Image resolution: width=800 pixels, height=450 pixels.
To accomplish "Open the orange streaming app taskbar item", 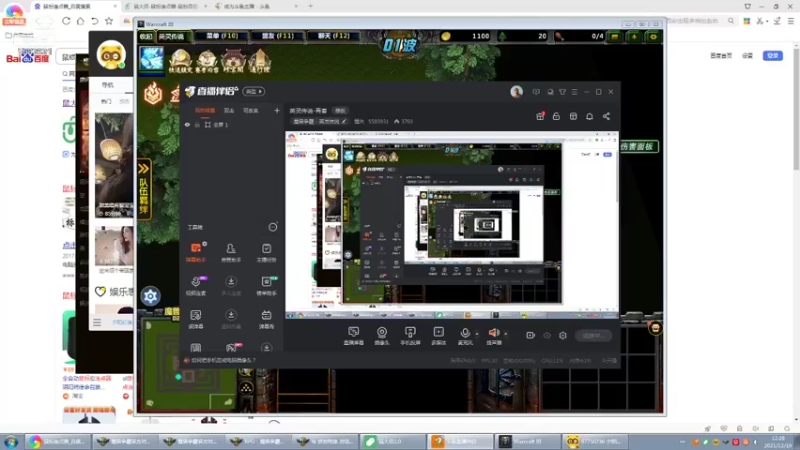I will [460, 441].
